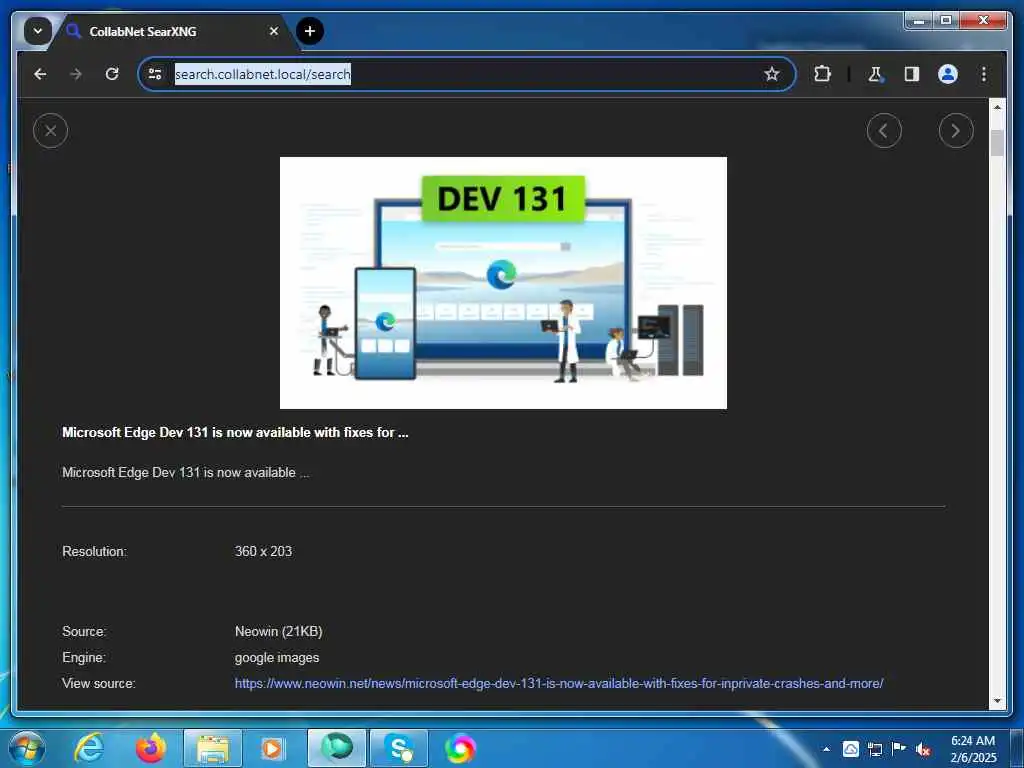Click the Resolution: label
This screenshot has width=1024, height=768.
(x=95, y=551)
